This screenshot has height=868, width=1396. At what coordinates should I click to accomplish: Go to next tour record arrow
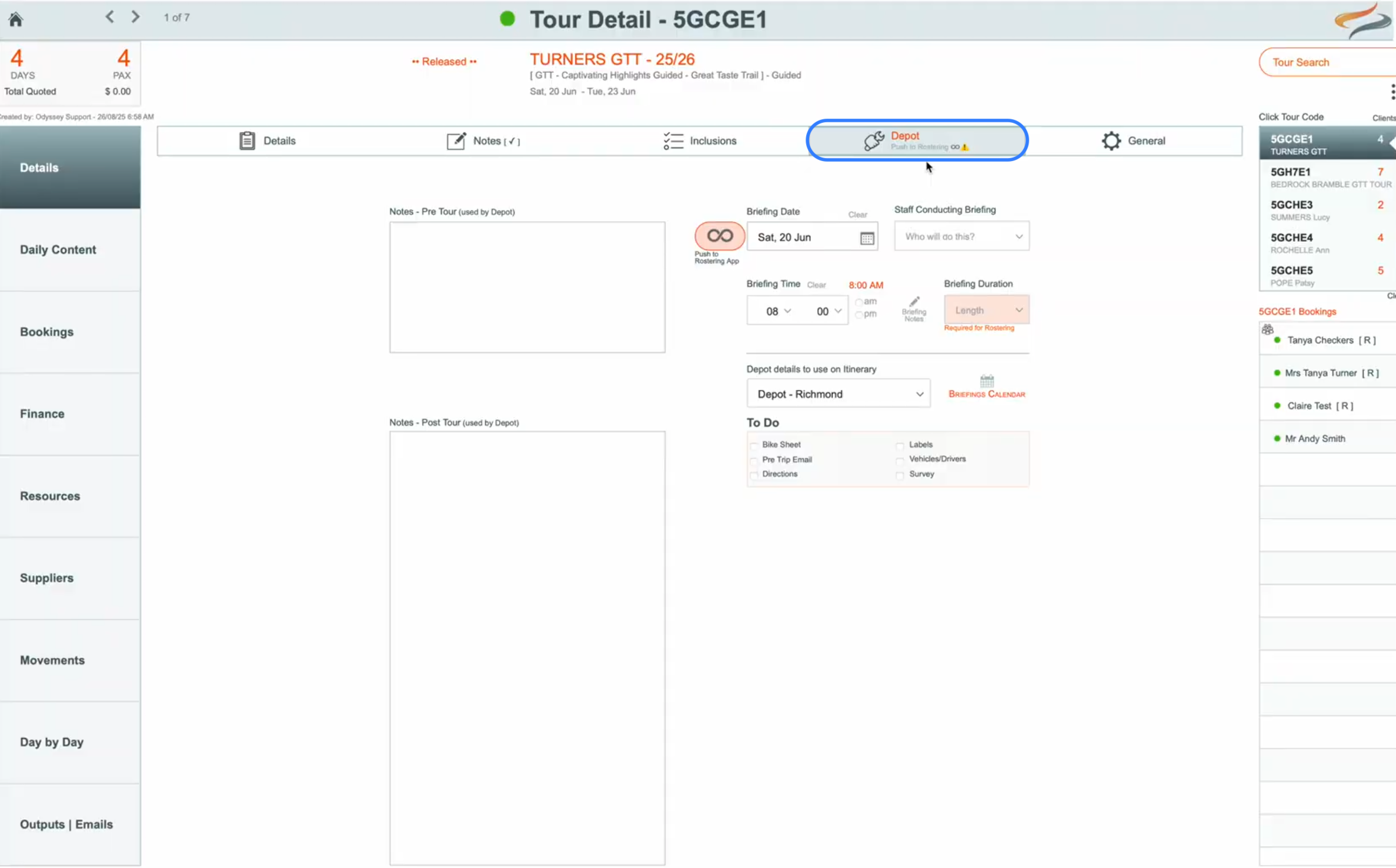click(135, 17)
